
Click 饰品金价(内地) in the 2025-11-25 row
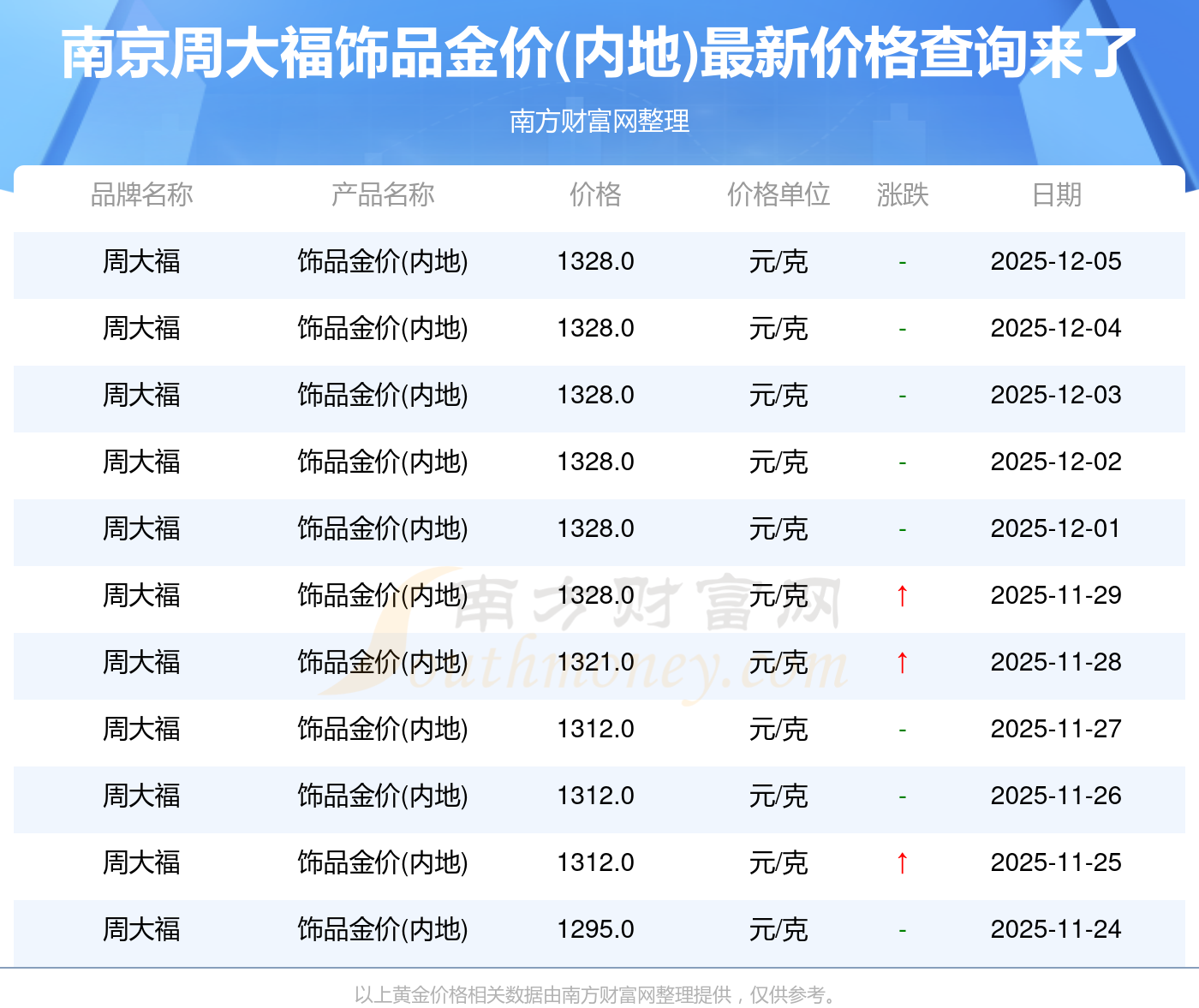383,862
